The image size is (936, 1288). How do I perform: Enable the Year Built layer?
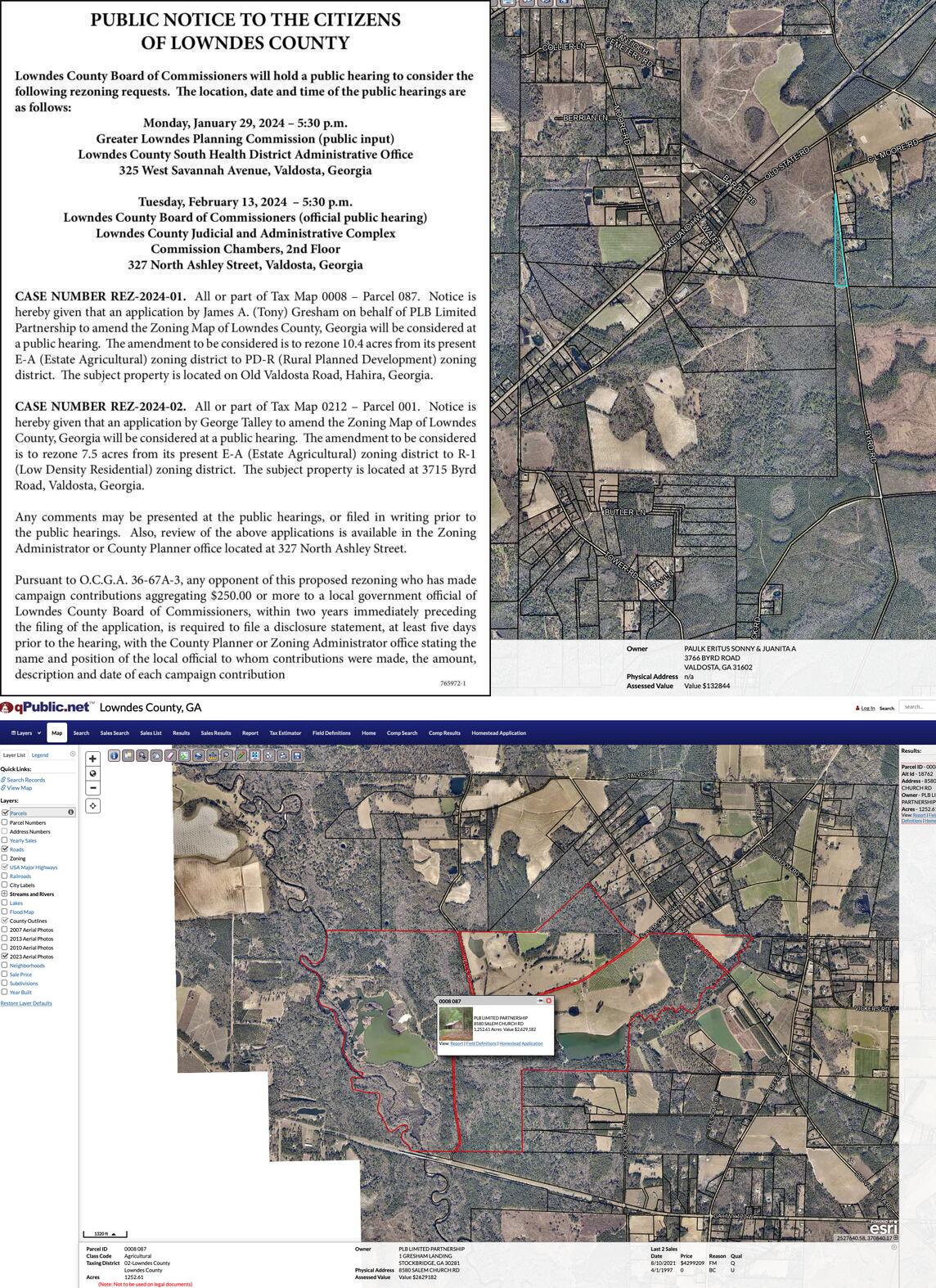coord(5,993)
